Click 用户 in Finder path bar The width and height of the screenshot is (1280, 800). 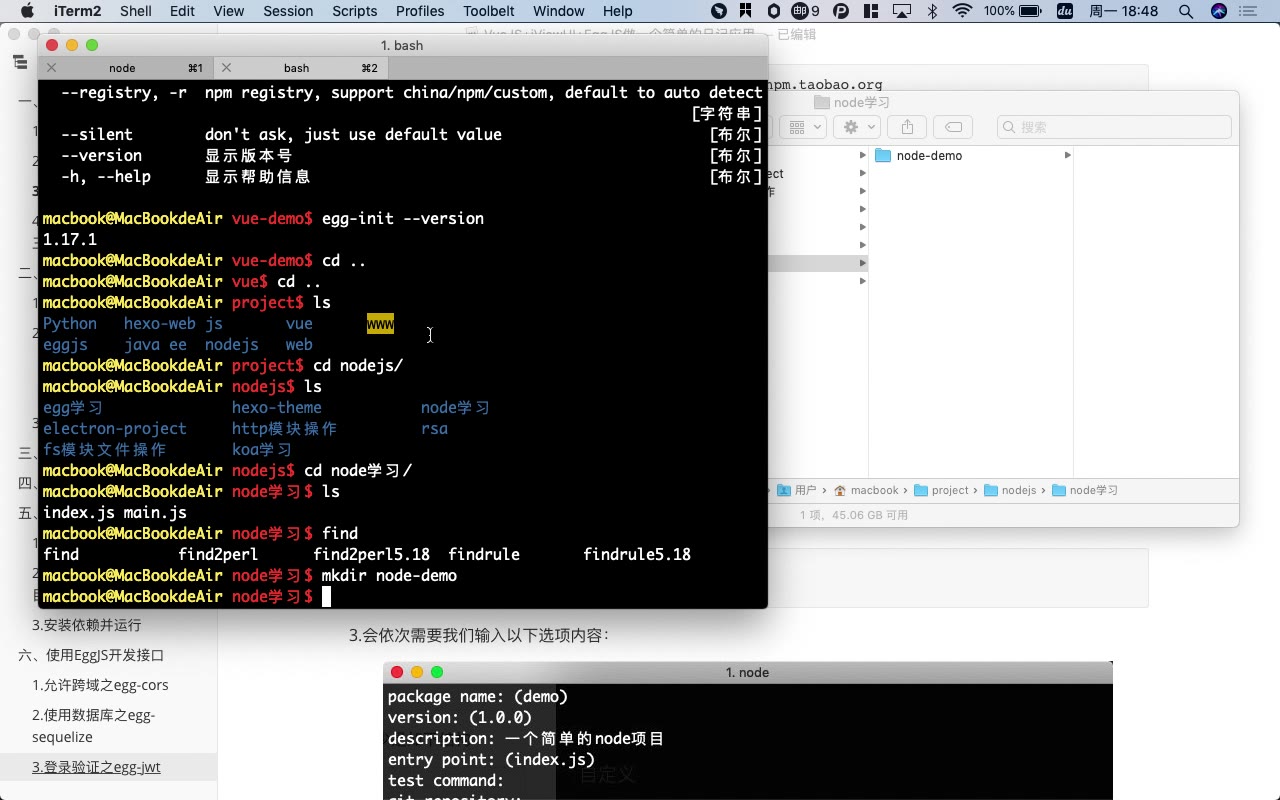point(797,490)
